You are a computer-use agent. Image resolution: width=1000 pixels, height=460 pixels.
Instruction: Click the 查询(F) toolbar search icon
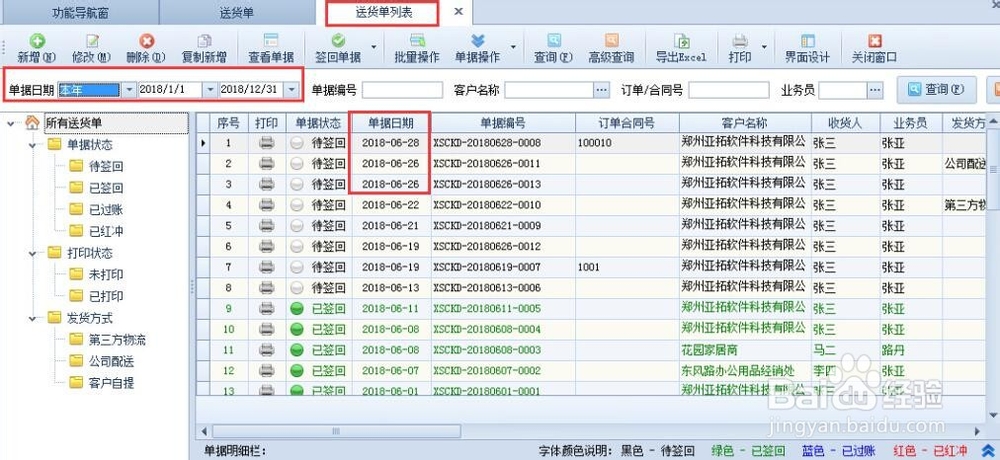554,41
